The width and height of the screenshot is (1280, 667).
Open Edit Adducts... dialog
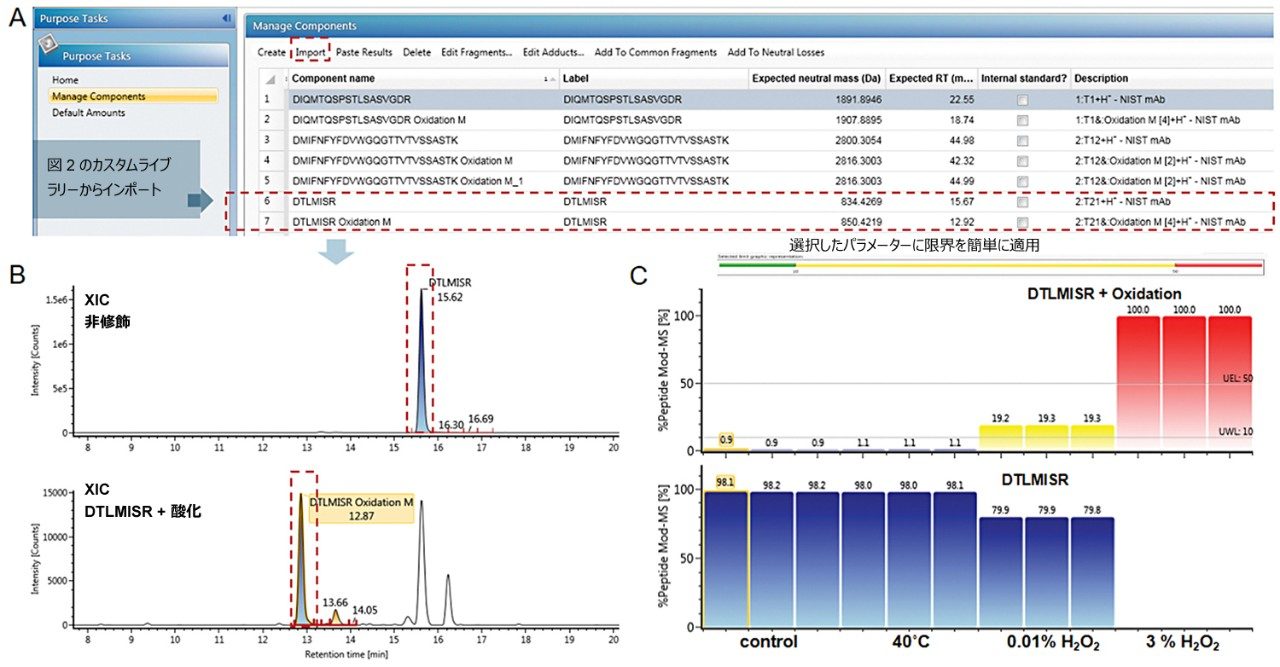[x=554, y=52]
